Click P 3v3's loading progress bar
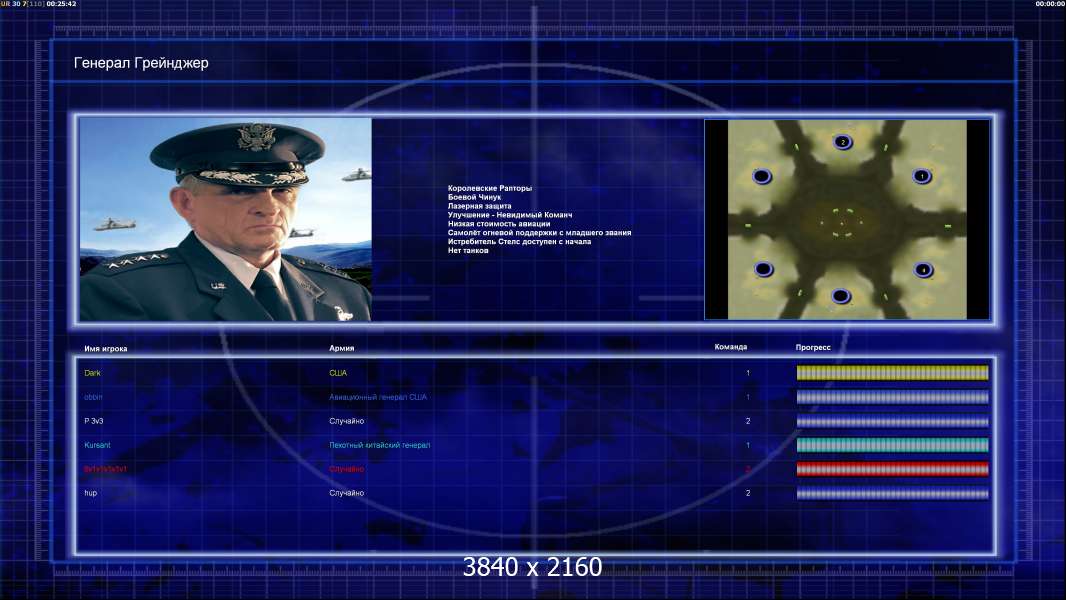This screenshot has height=600, width=1066. [892, 421]
